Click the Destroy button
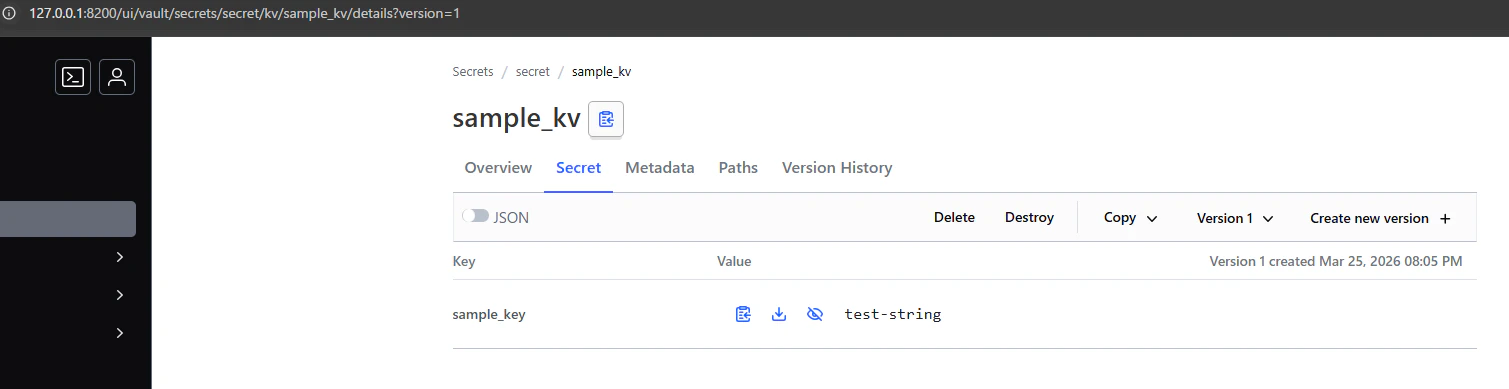The width and height of the screenshot is (1509, 389). point(1029,217)
